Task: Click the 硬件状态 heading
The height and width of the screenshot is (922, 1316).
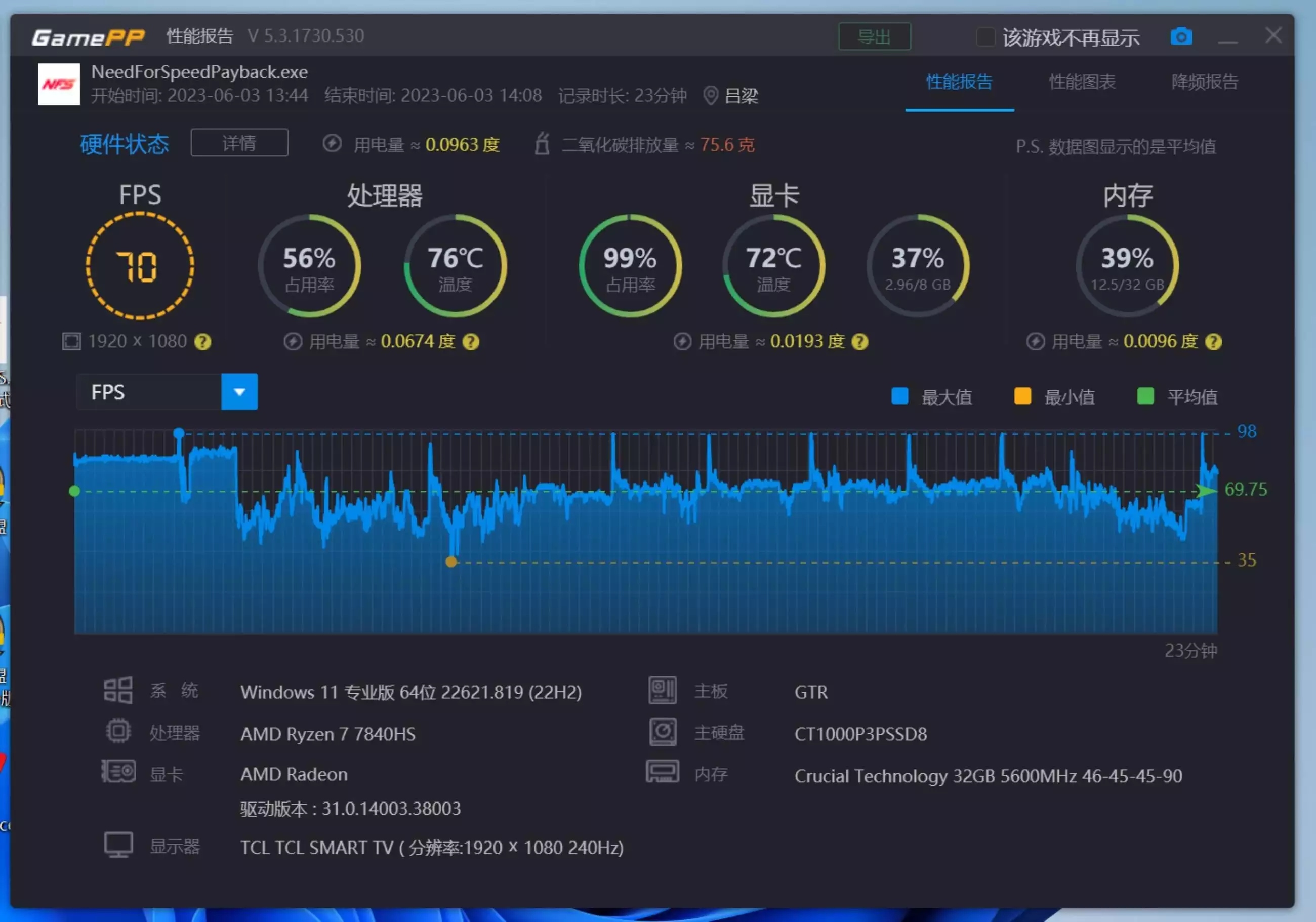Action: (125, 144)
